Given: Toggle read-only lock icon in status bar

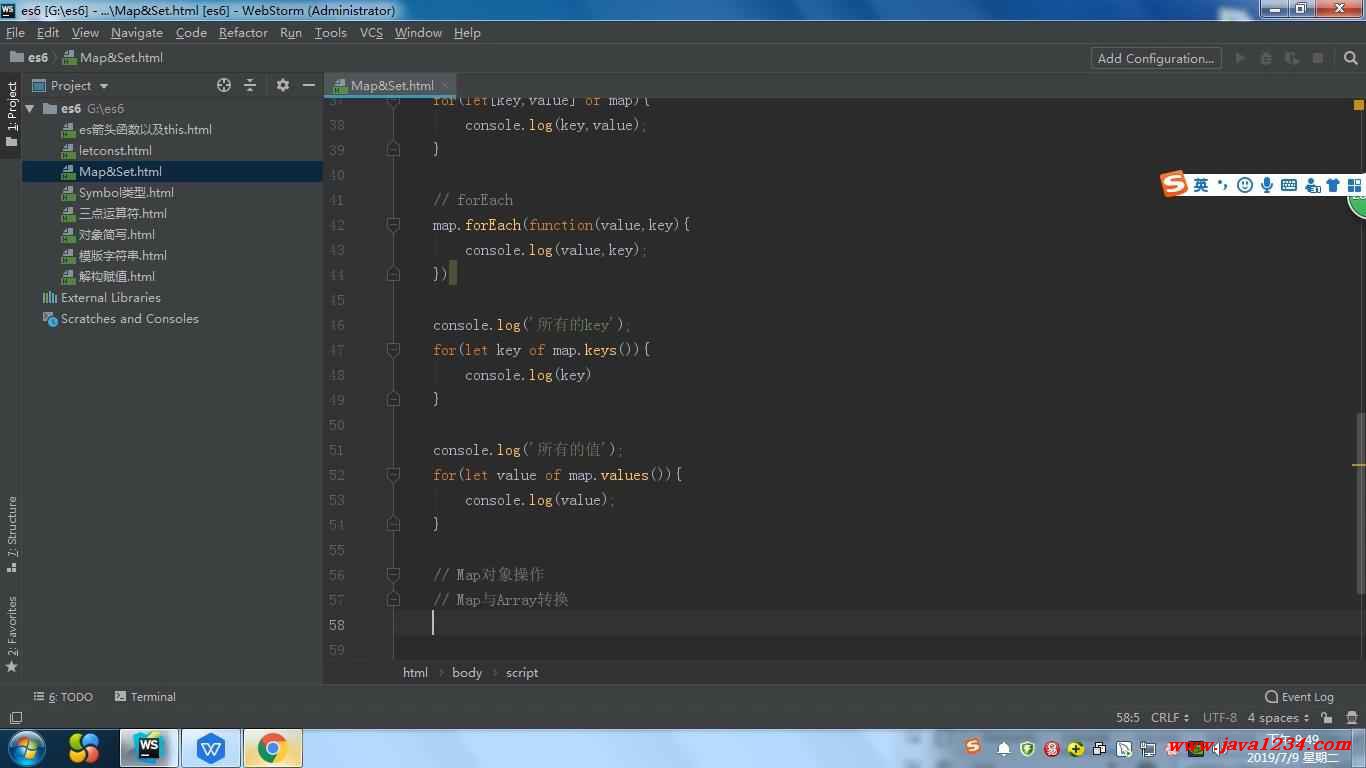Looking at the screenshot, I should [x=1326, y=718].
